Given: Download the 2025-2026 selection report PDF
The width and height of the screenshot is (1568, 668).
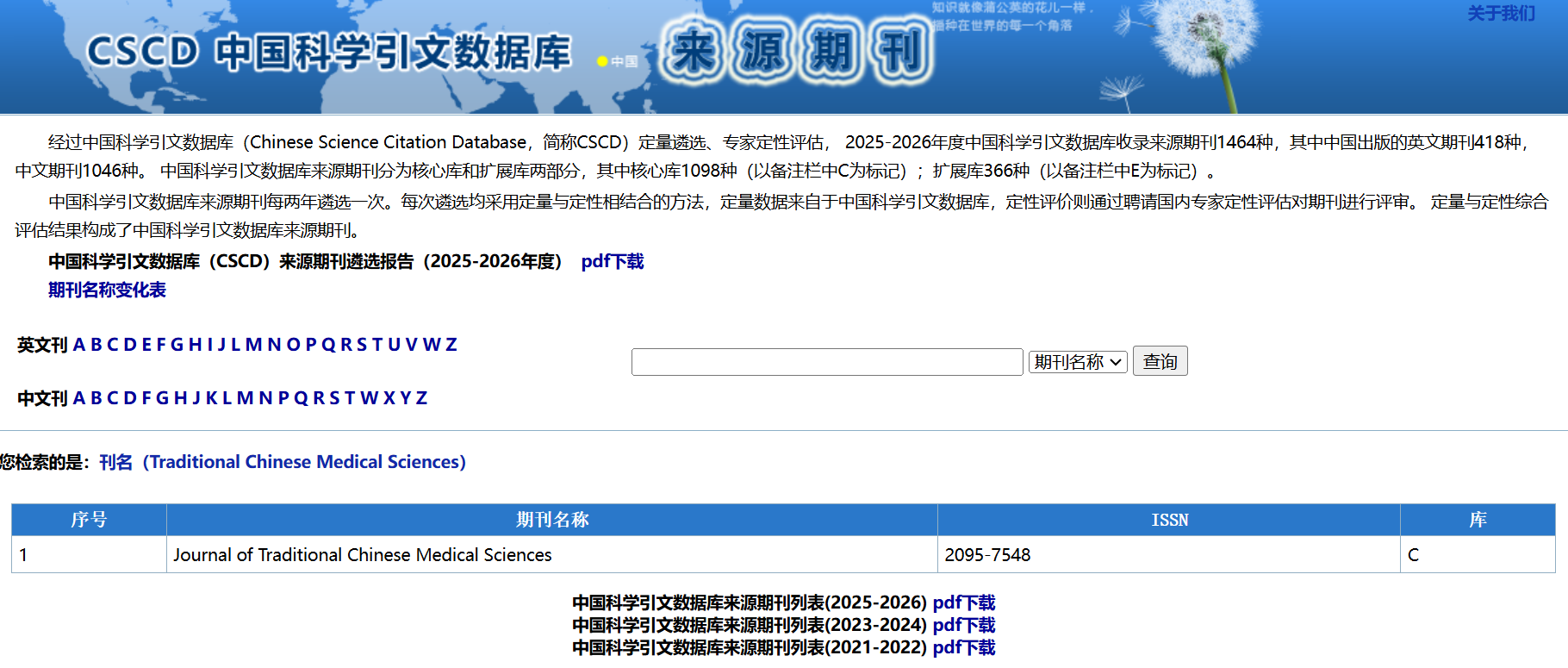Looking at the screenshot, I should click(612, 262).
